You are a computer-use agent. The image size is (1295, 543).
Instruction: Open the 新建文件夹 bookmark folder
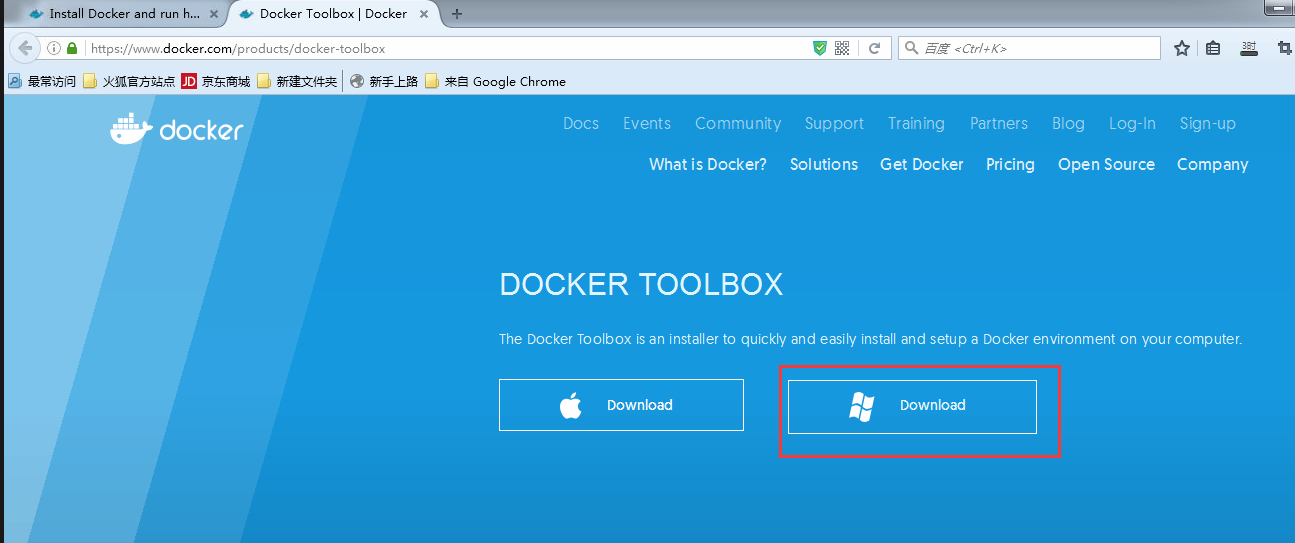[297, 82]
